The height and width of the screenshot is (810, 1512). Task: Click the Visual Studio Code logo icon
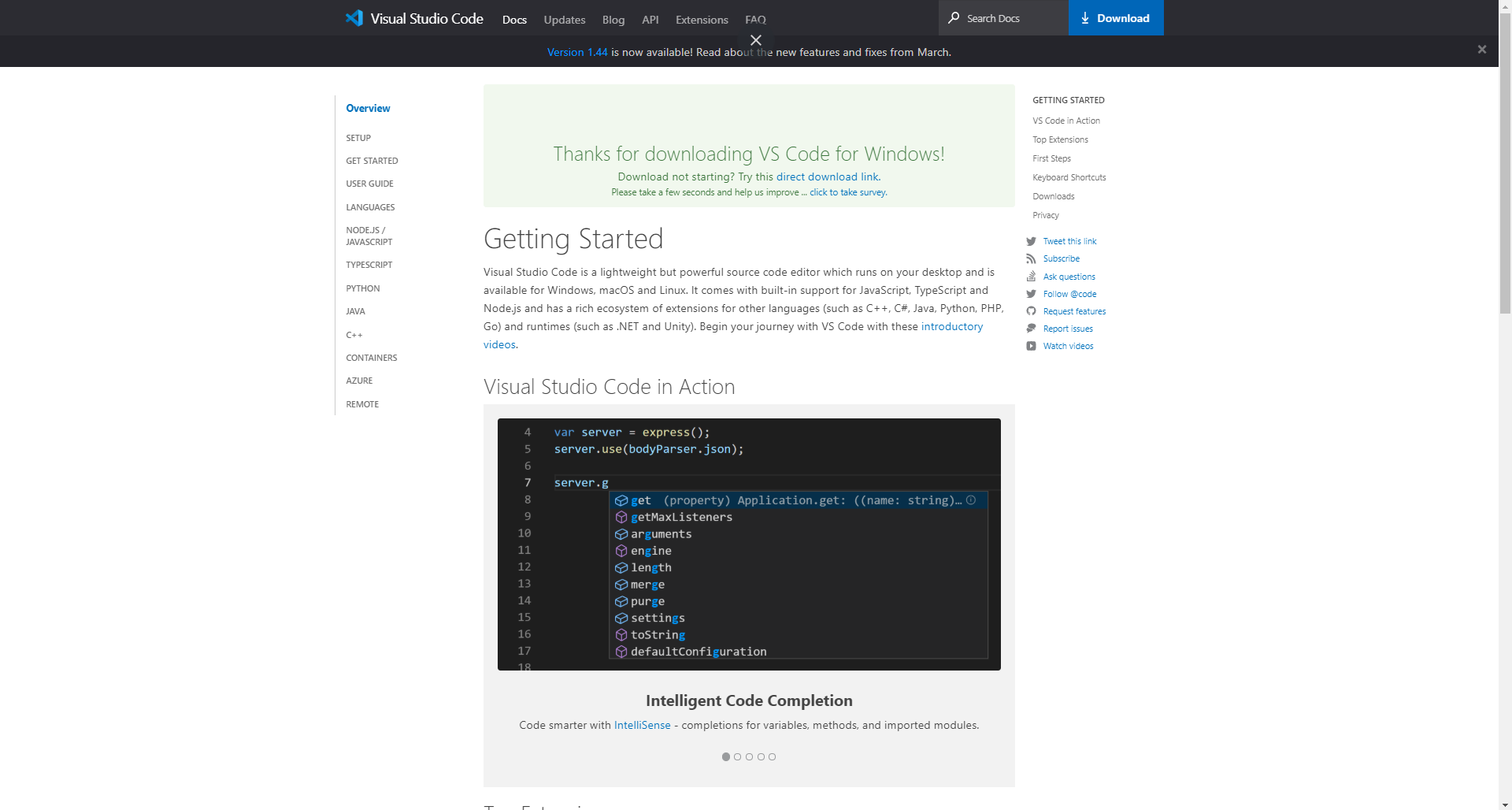pyautogui.click(x=354, y=18)
